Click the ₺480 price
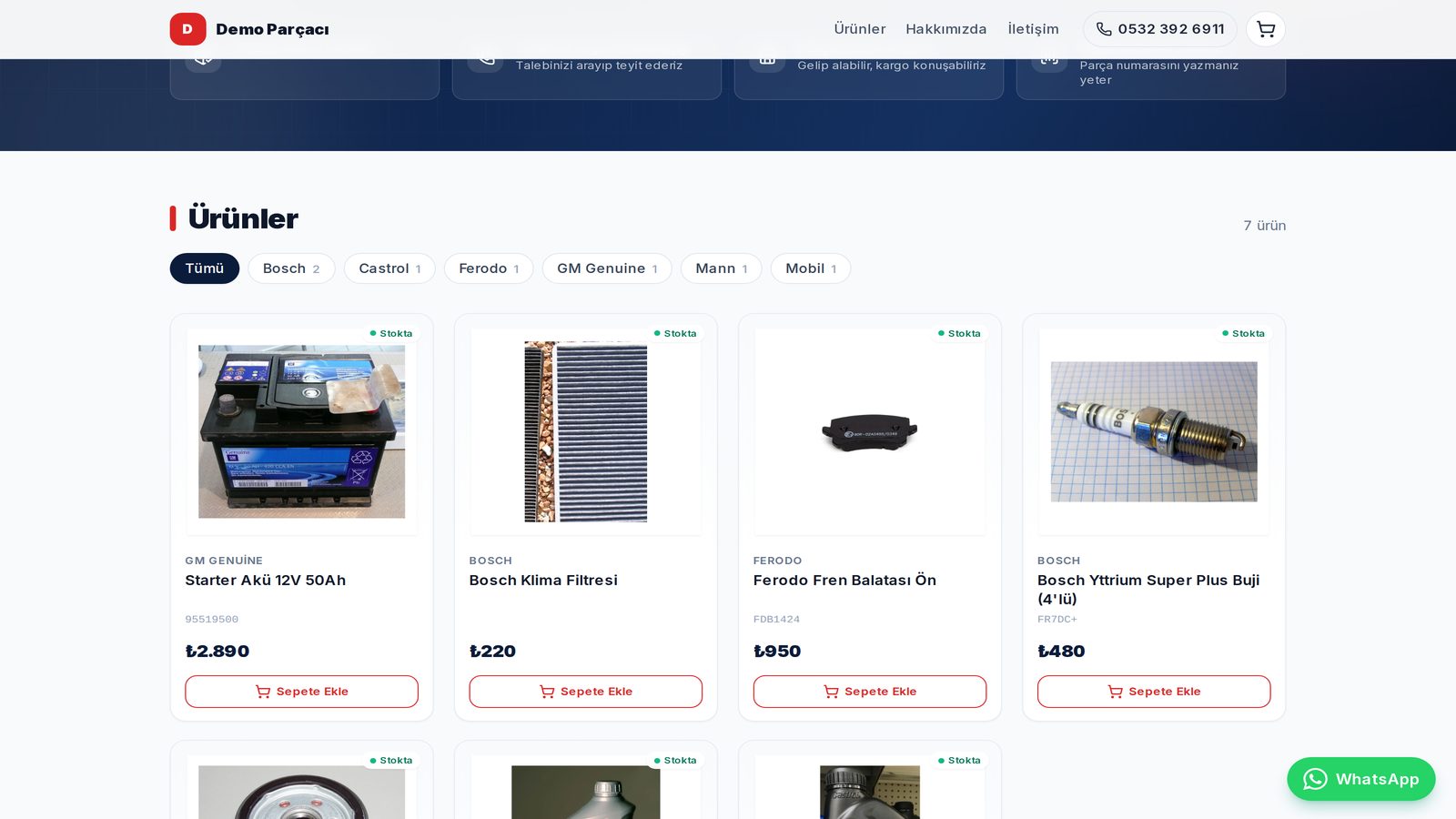The height and width of the screenshot is (819, 1456). click(x=1061, y=652)
